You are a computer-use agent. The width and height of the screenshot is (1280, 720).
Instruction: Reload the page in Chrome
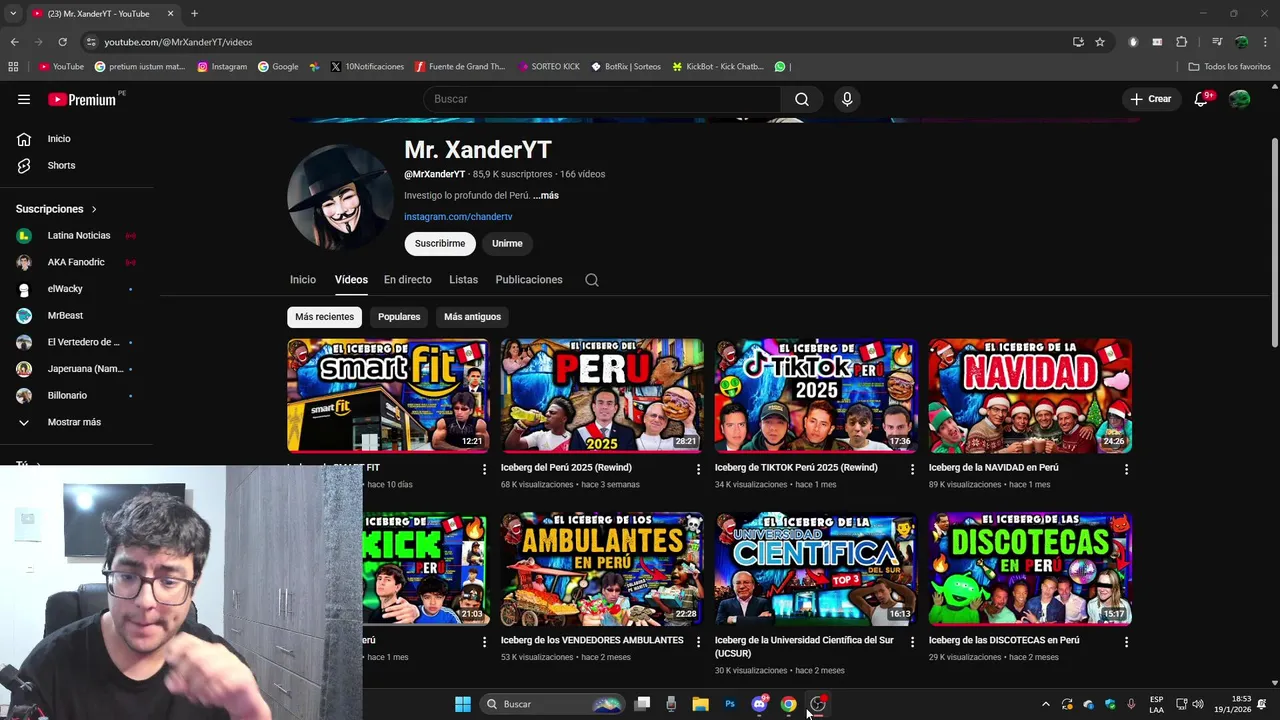[62, 42]
